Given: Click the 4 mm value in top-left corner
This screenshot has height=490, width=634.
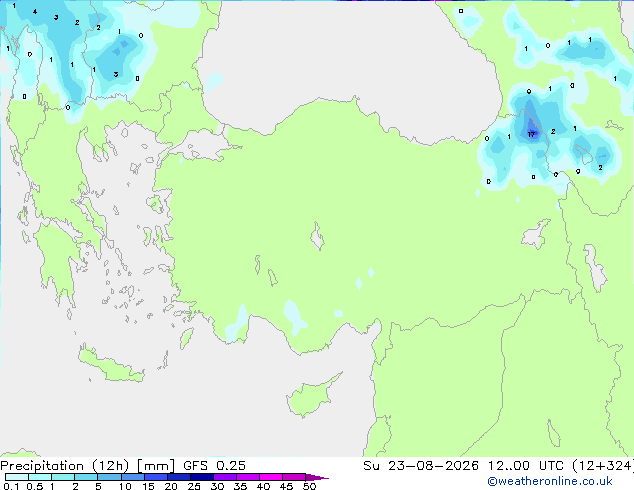Looking at the screenshot, I should pos(35,12).
